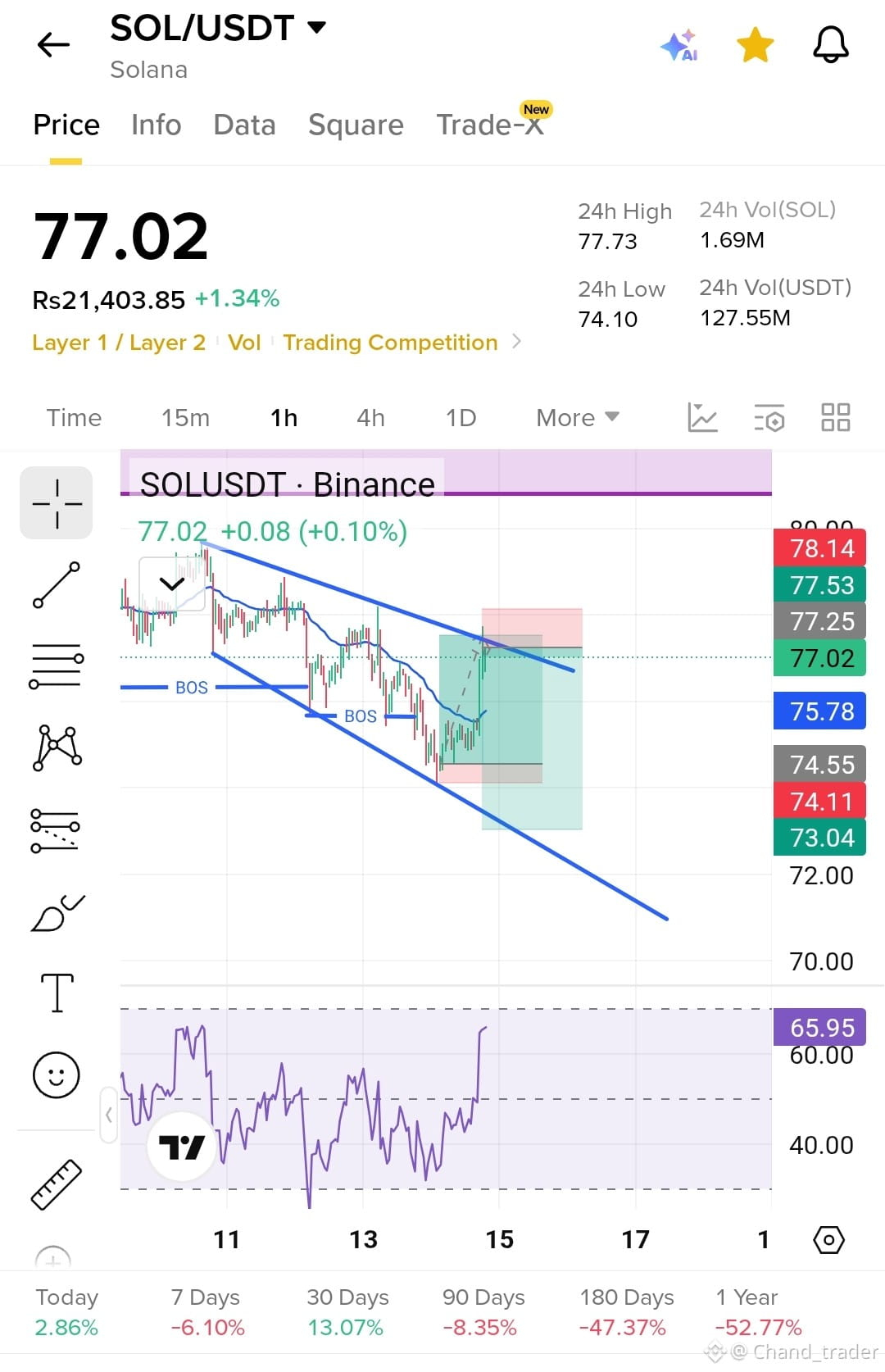
Task: Open the chart indicators icon
Action: (x=702, y=418)
